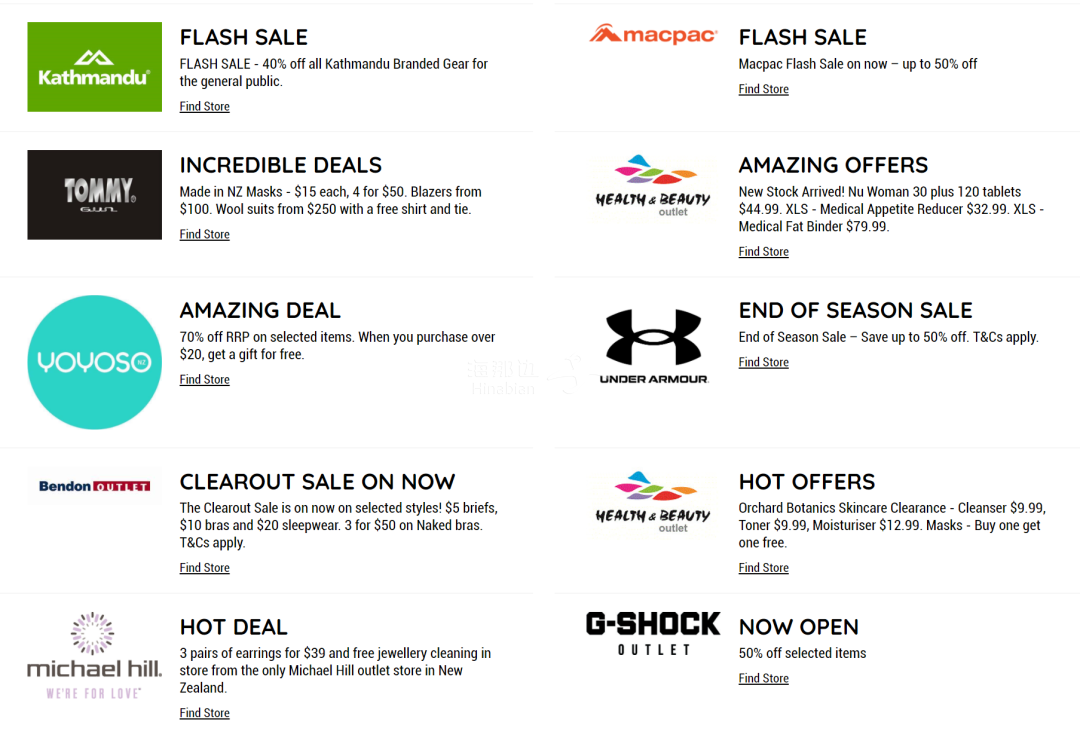Follow Find Store link for G-Shock Outlet
The width and height of the screenshot is (1080, 750).
[763, 679]
